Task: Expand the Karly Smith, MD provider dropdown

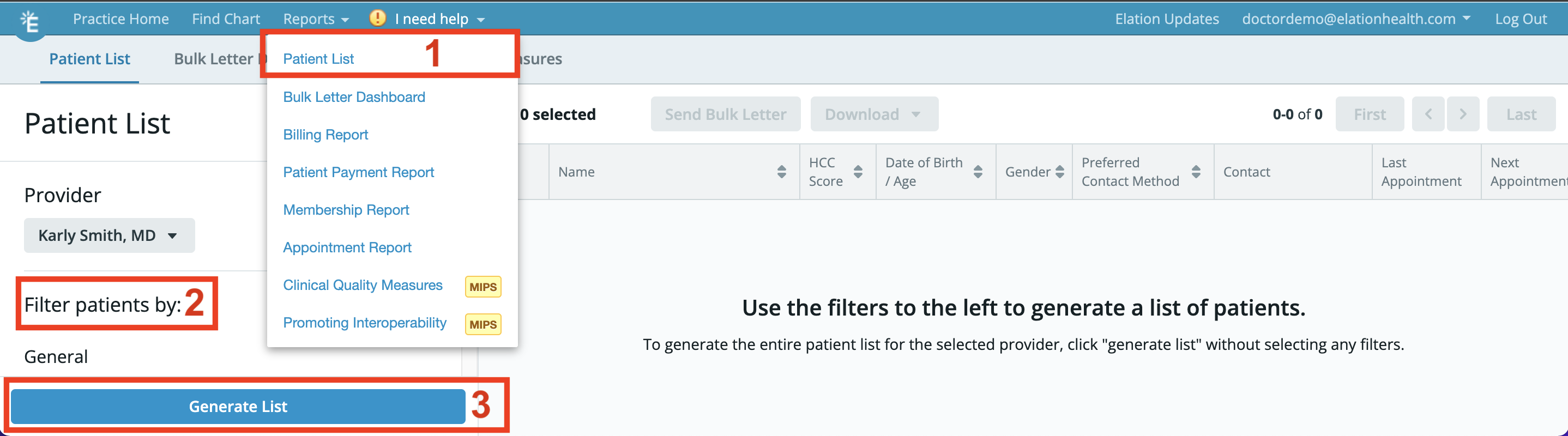Action: (x=109, y=235)
